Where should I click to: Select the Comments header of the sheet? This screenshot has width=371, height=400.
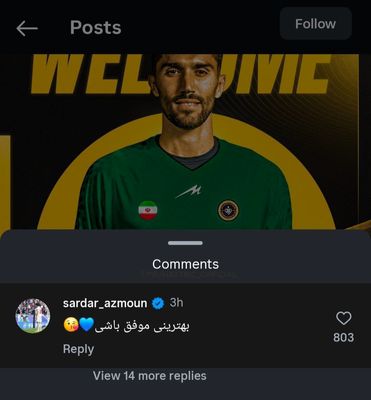[185, 264]
